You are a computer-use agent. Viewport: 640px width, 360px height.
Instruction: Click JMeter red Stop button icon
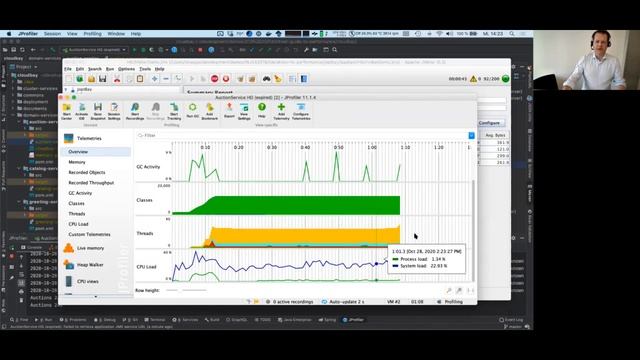coord(215,79)
